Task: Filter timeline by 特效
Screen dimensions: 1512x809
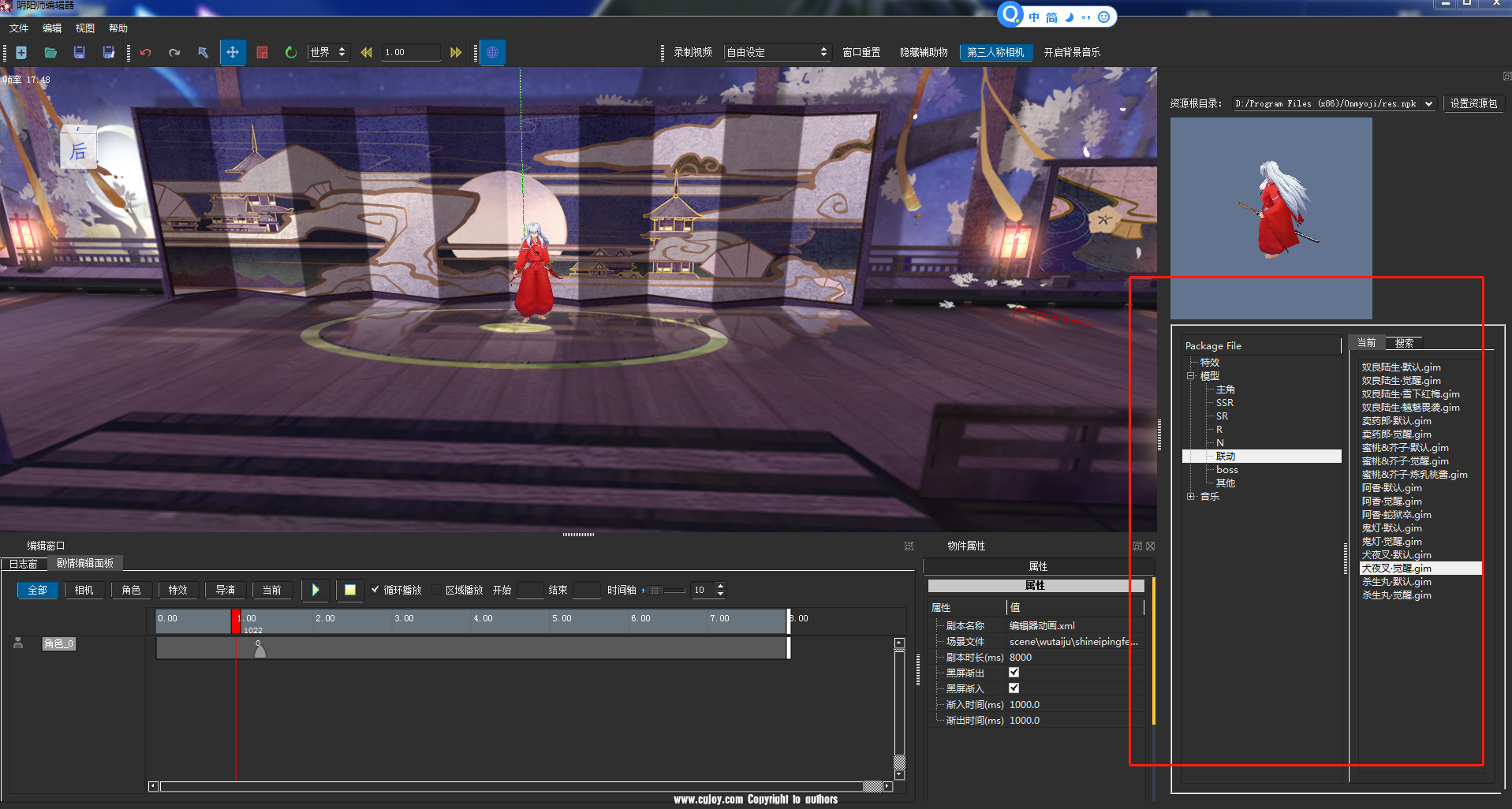Action: click(x=178, y=590)
